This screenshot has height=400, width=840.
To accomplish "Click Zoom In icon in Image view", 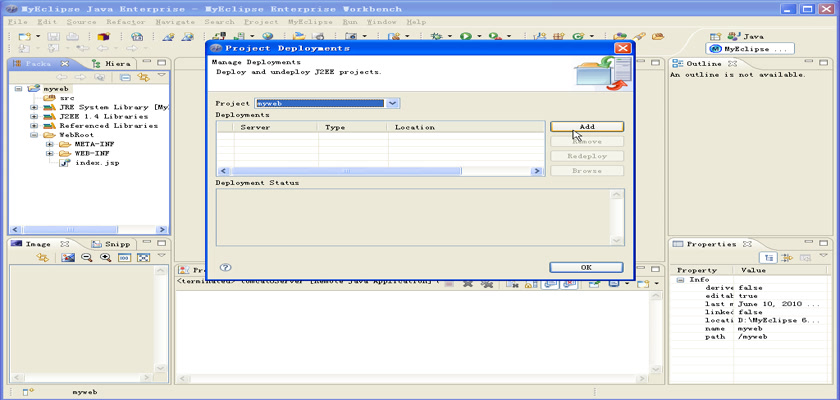I will (106, 258).
